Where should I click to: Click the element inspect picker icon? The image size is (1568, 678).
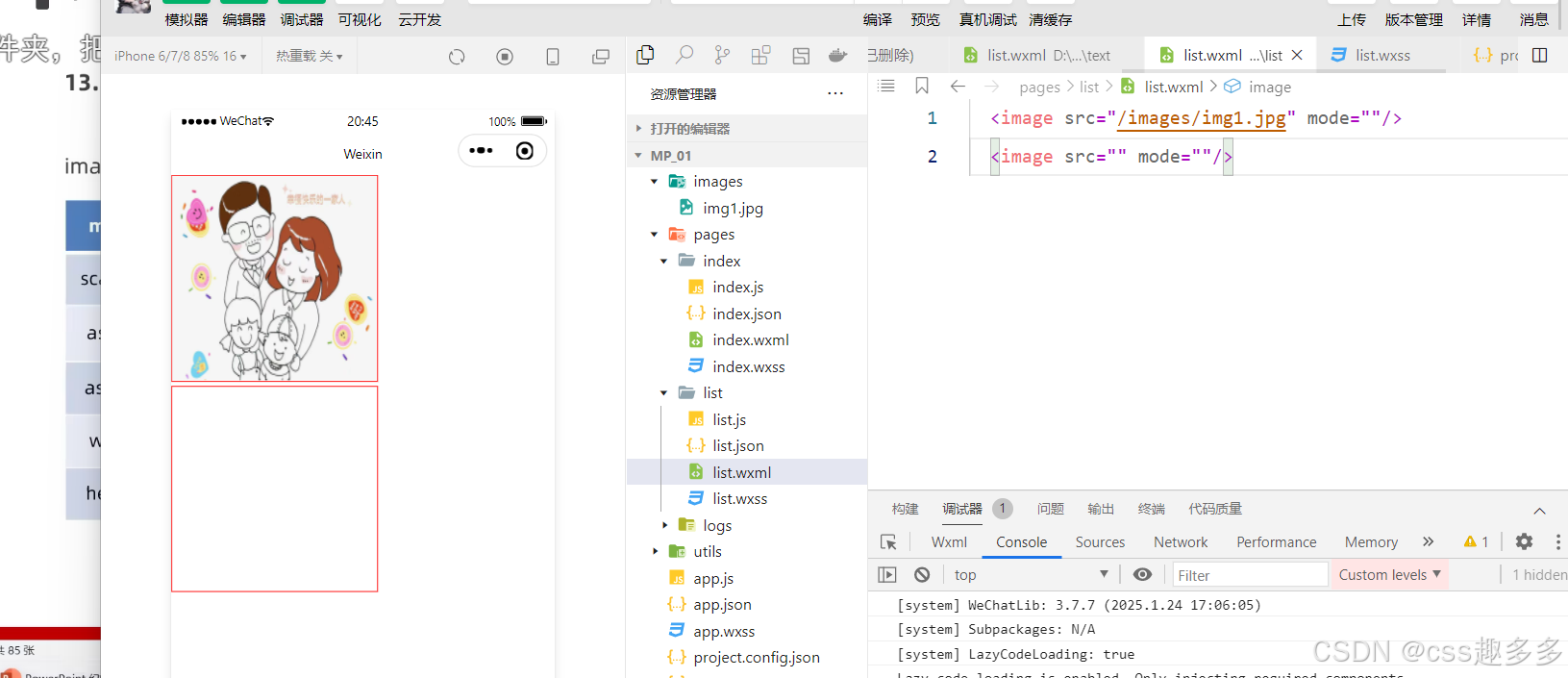[x=888, y=542]
